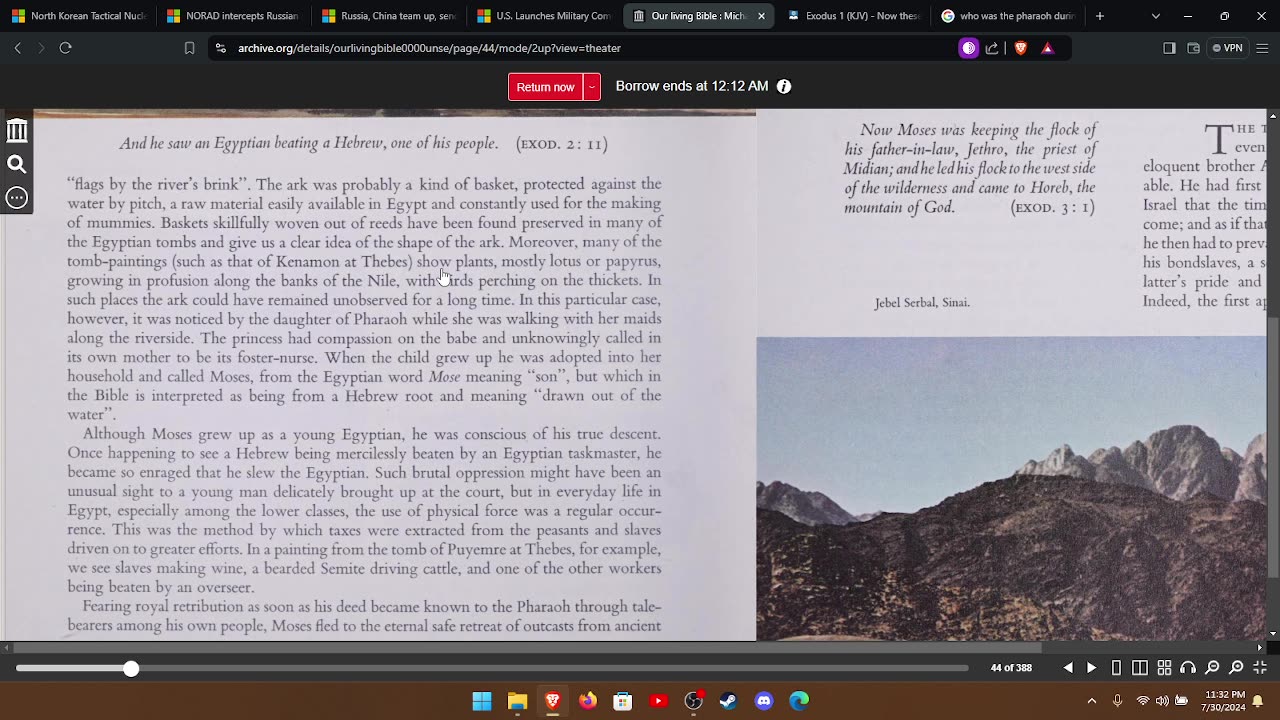The height and width of the screenshot is (720, 1280).
Task: Click the '(EXOD. 2: 11)' reference
Action: (562, 144)
